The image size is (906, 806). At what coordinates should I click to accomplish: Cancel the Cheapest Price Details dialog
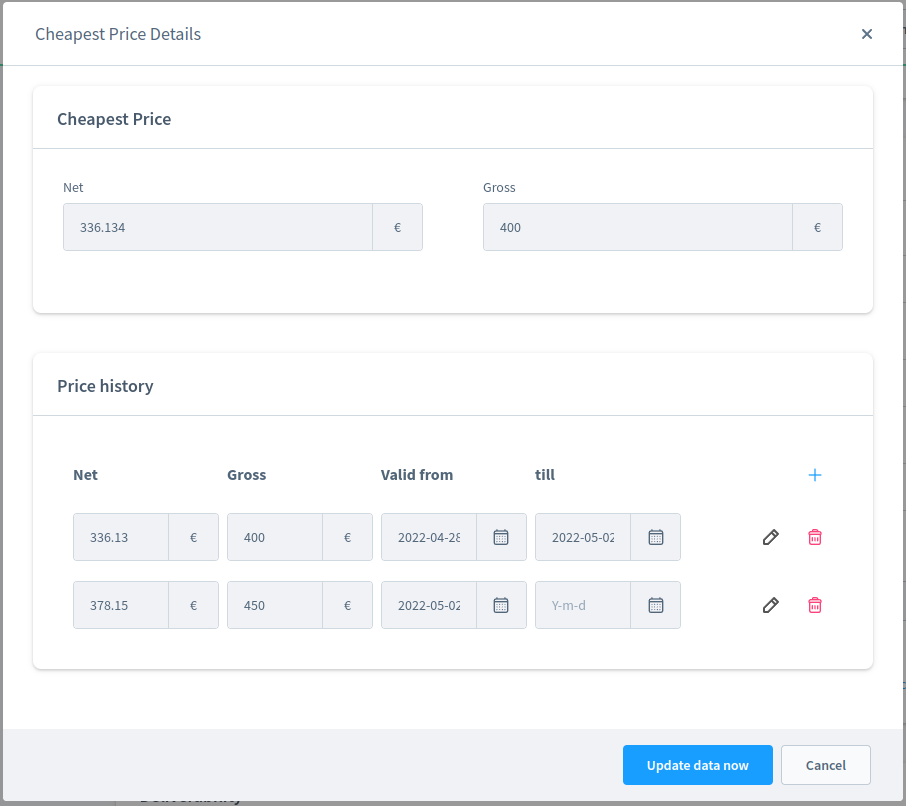pos(825,765)
